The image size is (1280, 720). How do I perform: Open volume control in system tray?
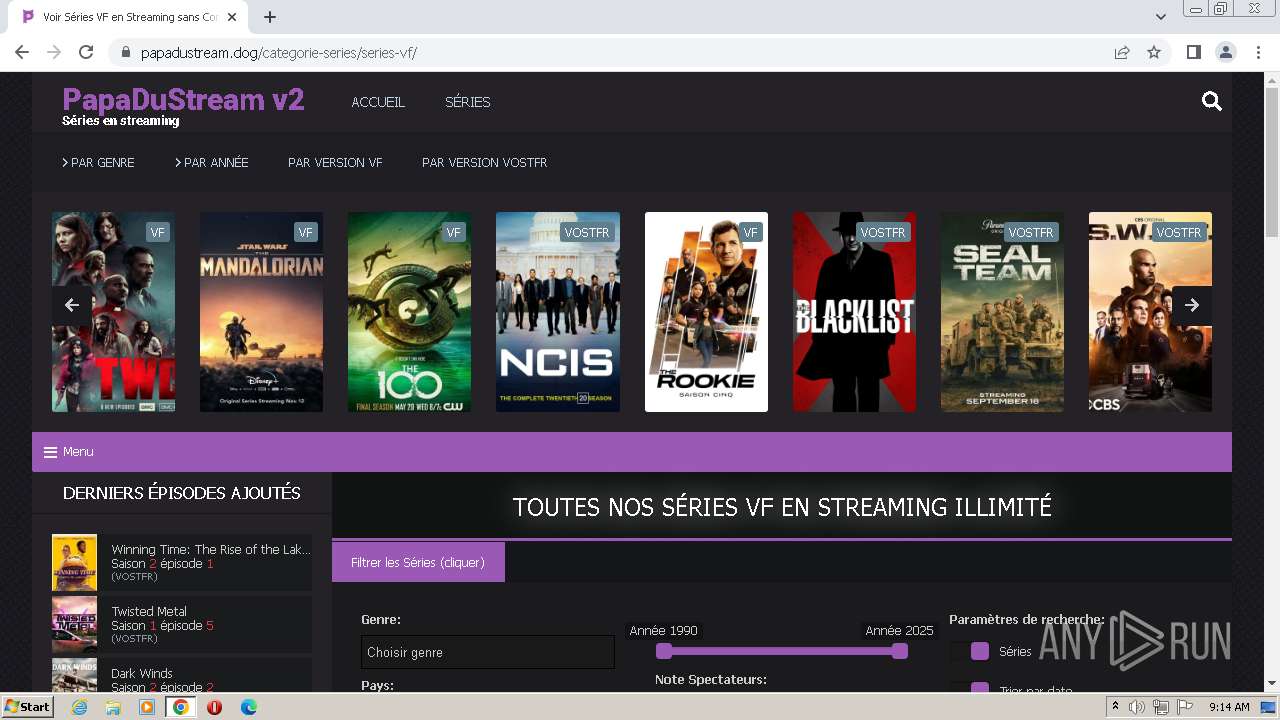[1137, 707]
